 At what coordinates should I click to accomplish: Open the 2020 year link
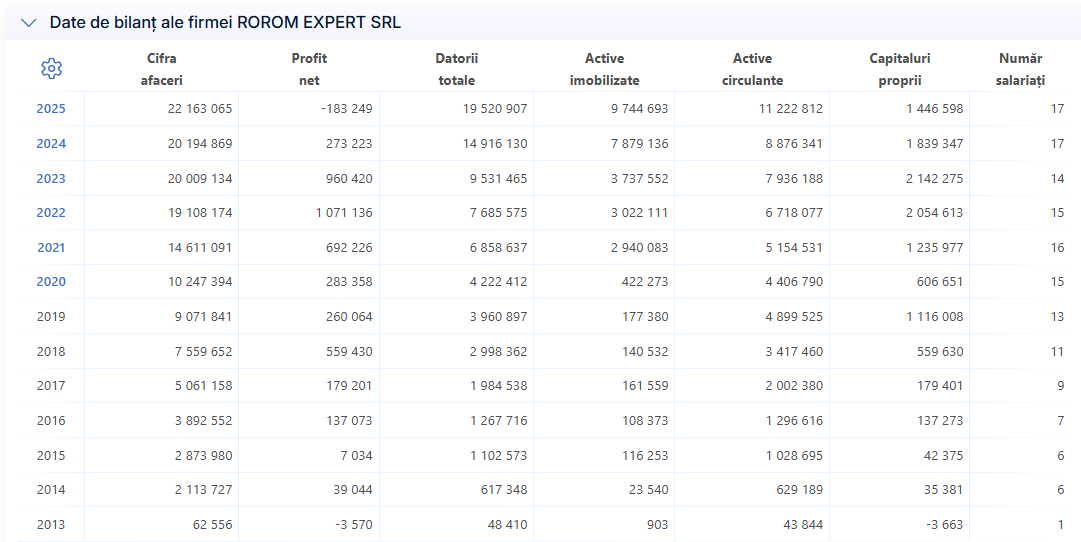tap(51, 282)
